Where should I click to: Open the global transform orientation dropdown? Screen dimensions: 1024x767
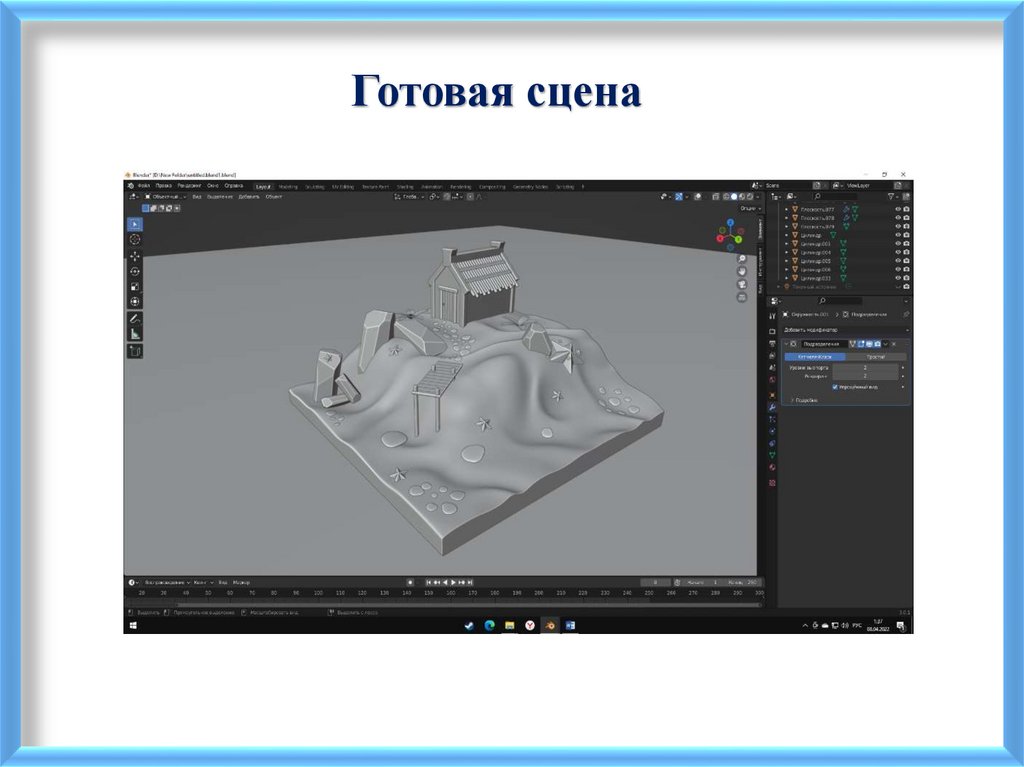tap(409, 197)
